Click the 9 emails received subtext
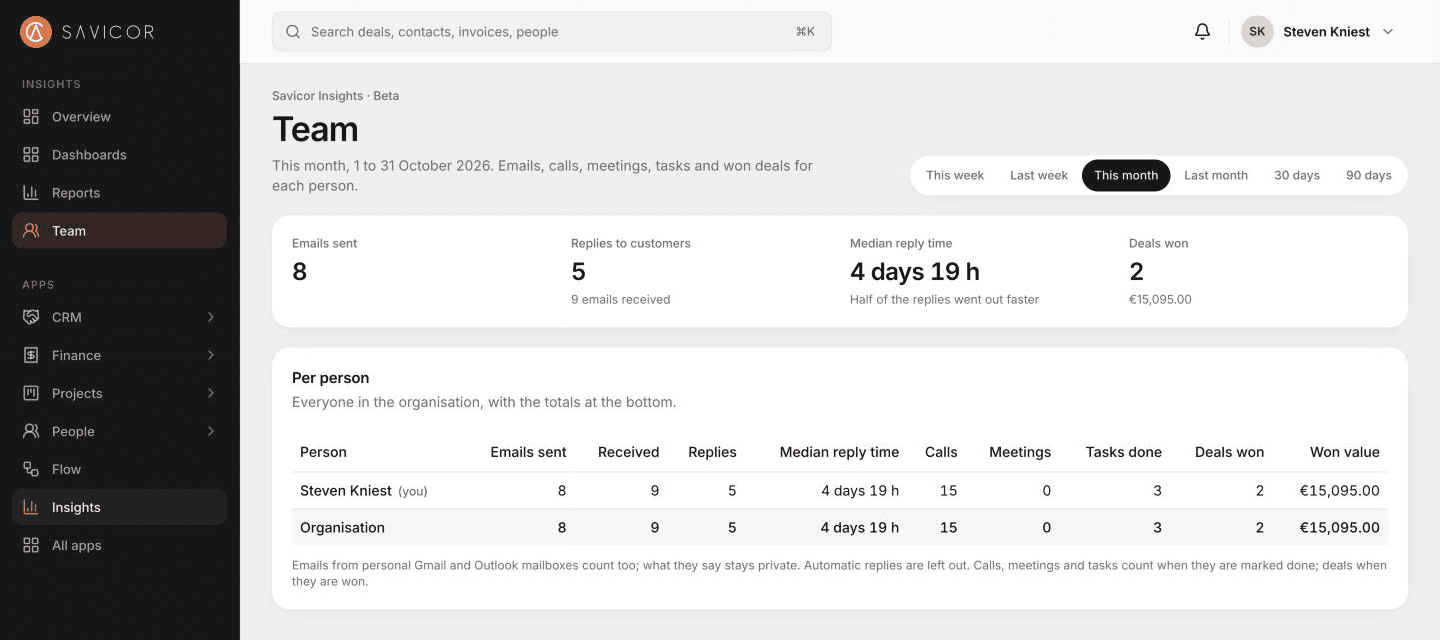 coord(621,299)
